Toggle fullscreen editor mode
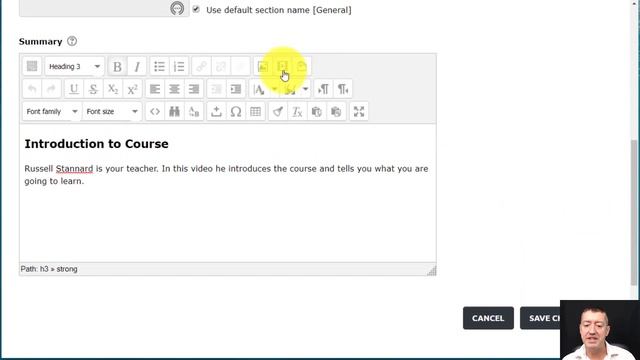The width and height of the screenshot is (640, 360). click(x=359, y=111)
